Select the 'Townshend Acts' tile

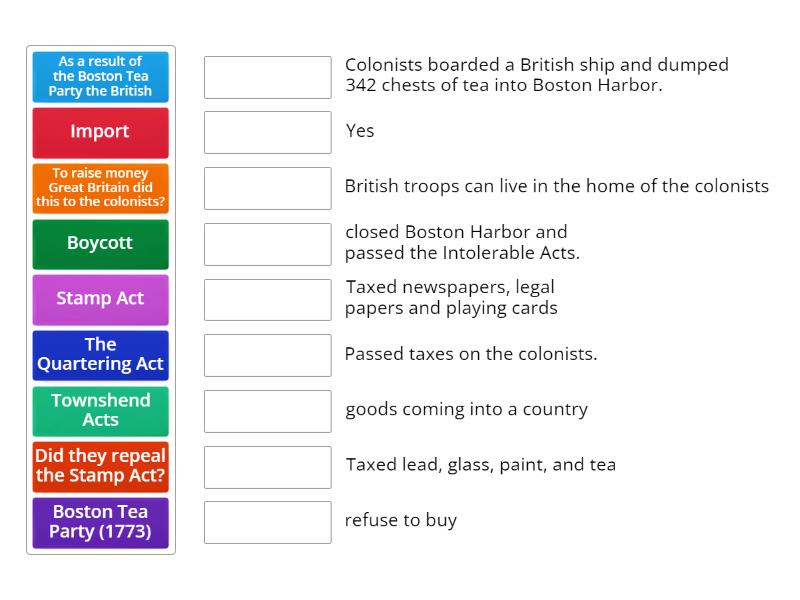tap(100, 411)
